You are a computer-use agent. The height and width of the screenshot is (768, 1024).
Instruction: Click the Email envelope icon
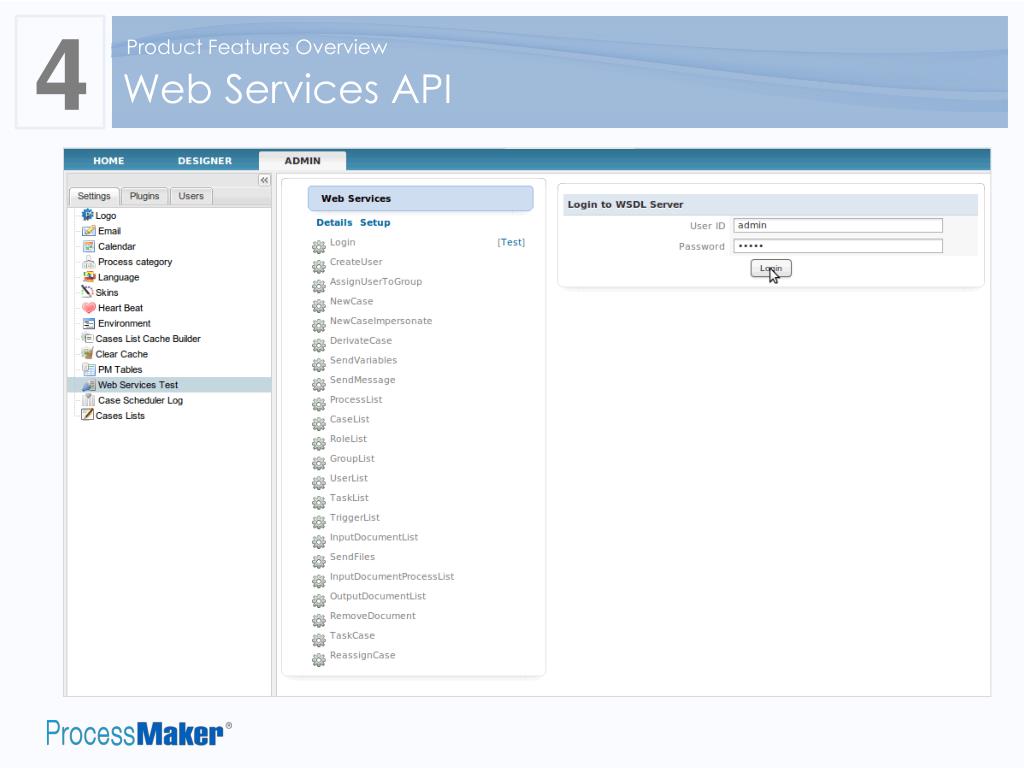click(x=89, y=231)
